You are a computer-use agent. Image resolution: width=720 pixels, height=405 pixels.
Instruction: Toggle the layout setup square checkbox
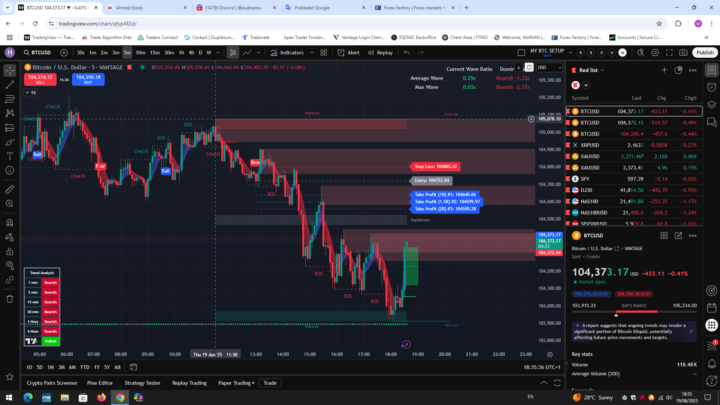click(521, 53)
